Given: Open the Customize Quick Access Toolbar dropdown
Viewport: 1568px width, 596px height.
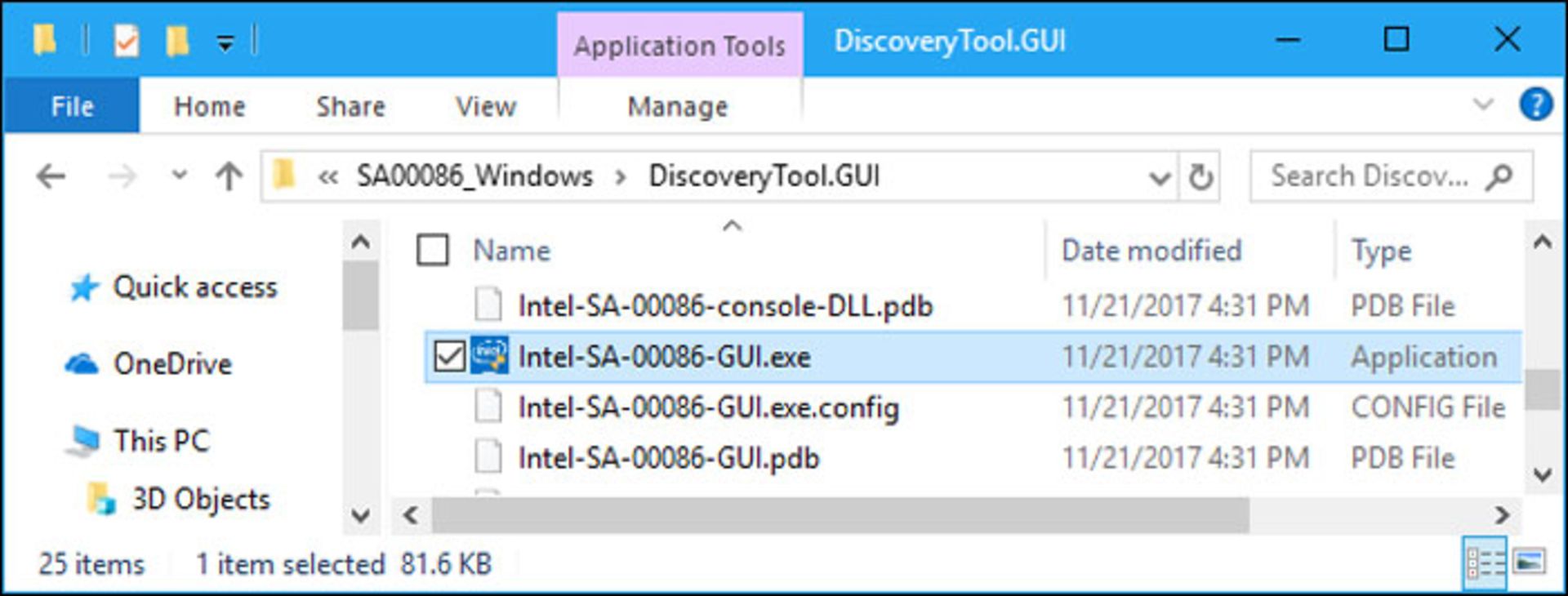Looking at the screenshot, I should click(x=225, y=42).
